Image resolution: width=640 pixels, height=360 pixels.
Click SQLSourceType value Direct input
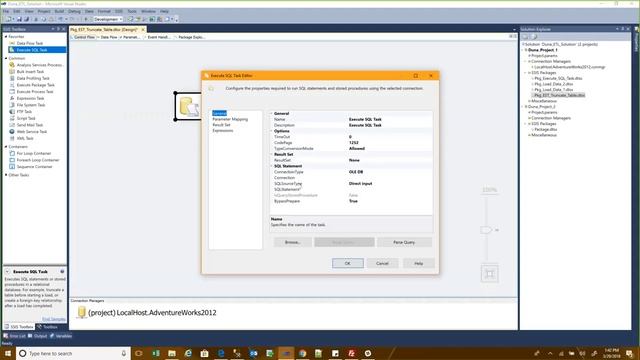360,184
